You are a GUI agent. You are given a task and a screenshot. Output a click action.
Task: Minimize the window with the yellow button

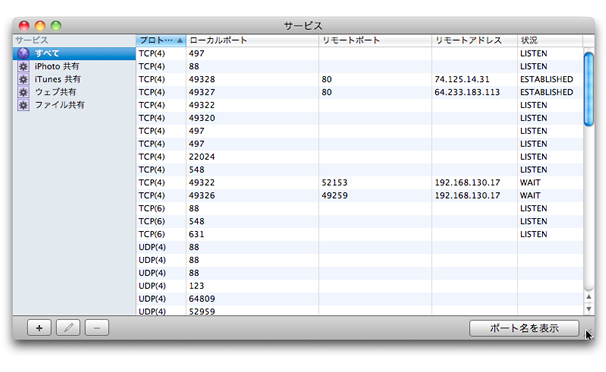pos(40,26)
